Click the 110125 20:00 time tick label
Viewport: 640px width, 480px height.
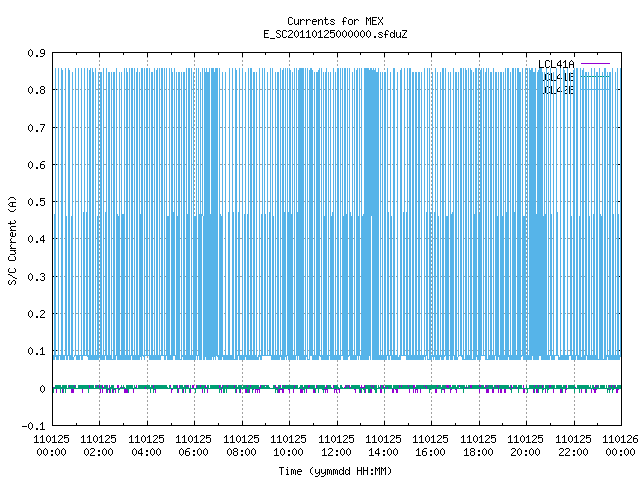pyautogui.click(x=525, y=446)
